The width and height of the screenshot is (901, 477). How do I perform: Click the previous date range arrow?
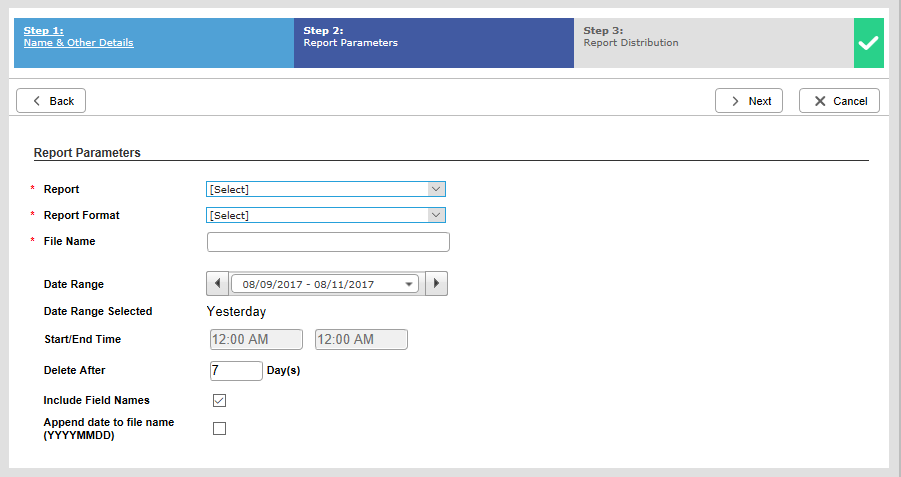point(217,283)
